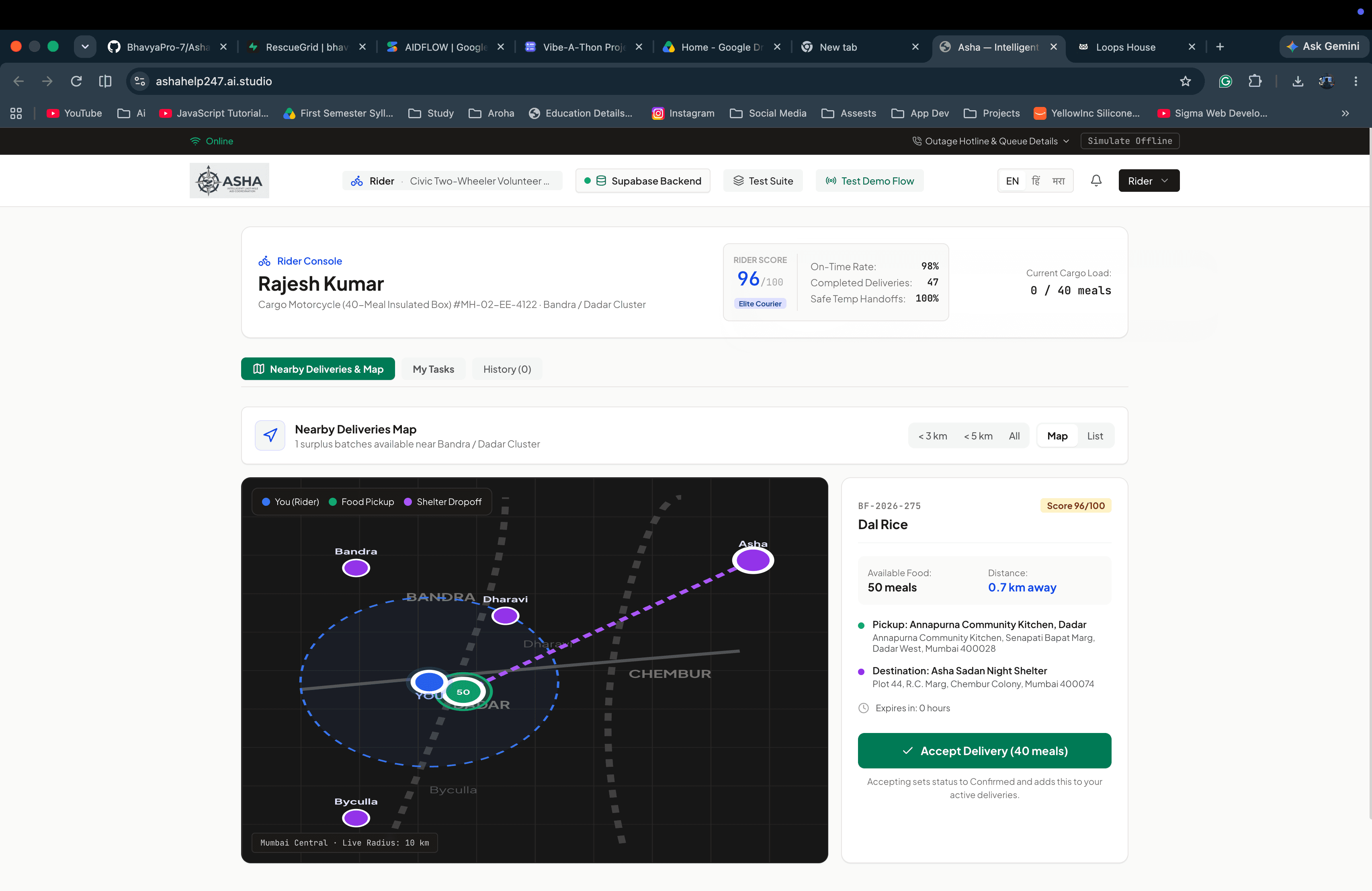
Task: Click Accept Delivery (40 meals) button
Action: [x=984, y=750]
